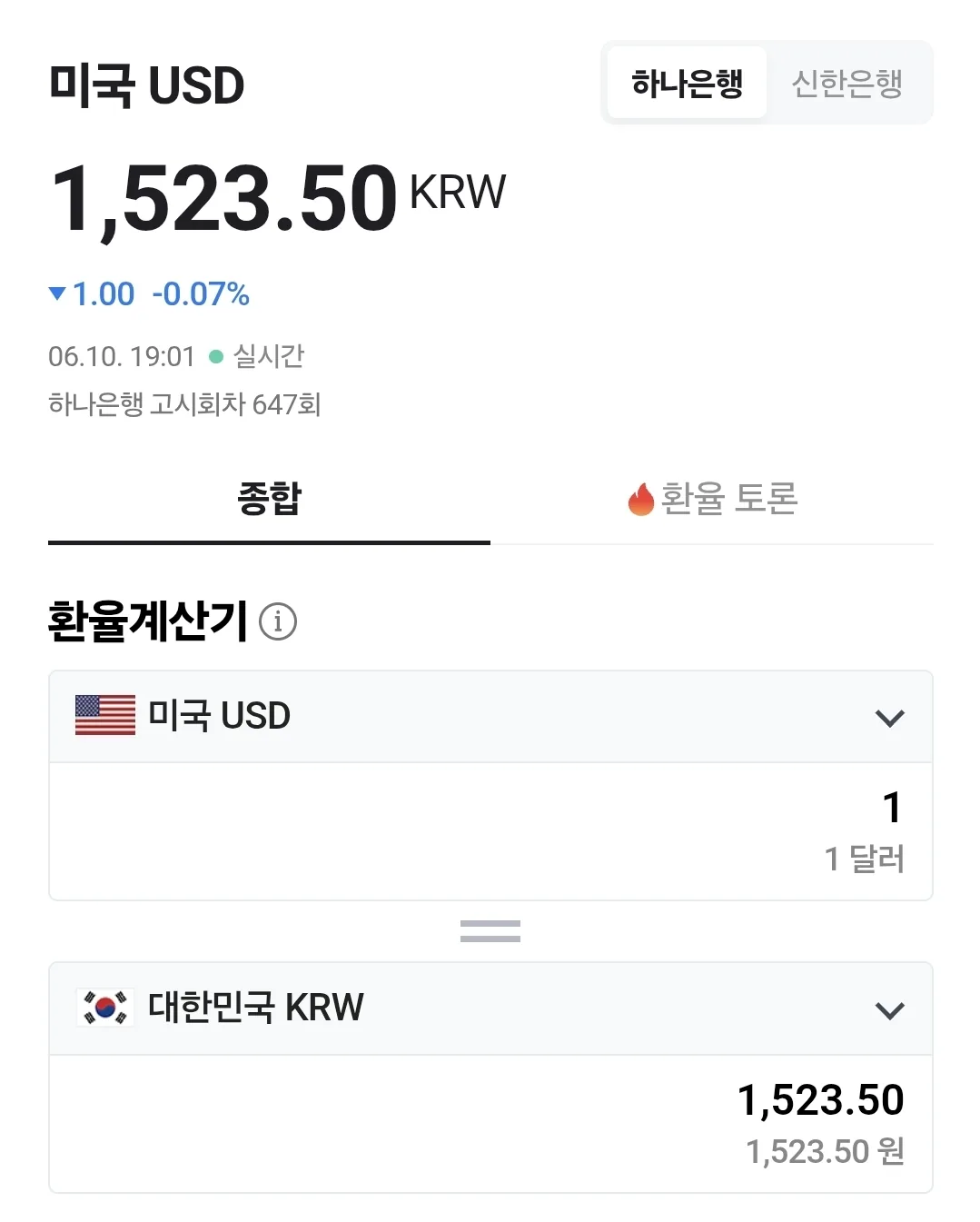Tap the US flag icon
Screen dimensions: 980x1222
tap(105, 715)
